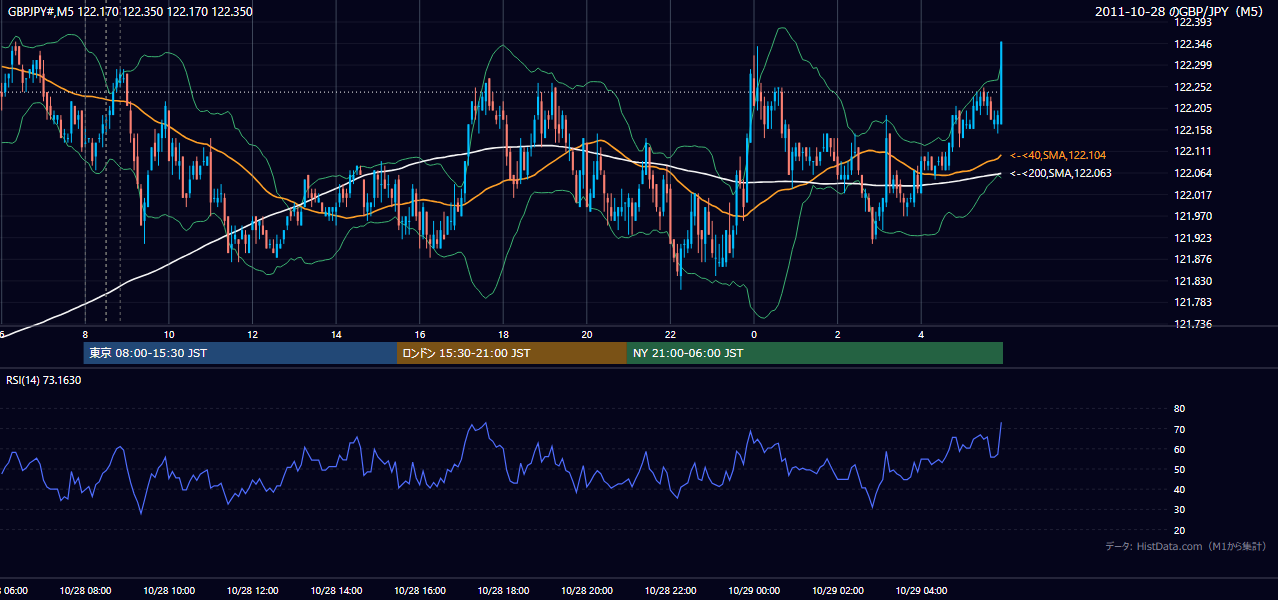Viewport: 1278px width, 600px height.
Task: Click price axis value 121.970
Action: pyautogui.click(x=1192, y=216)
